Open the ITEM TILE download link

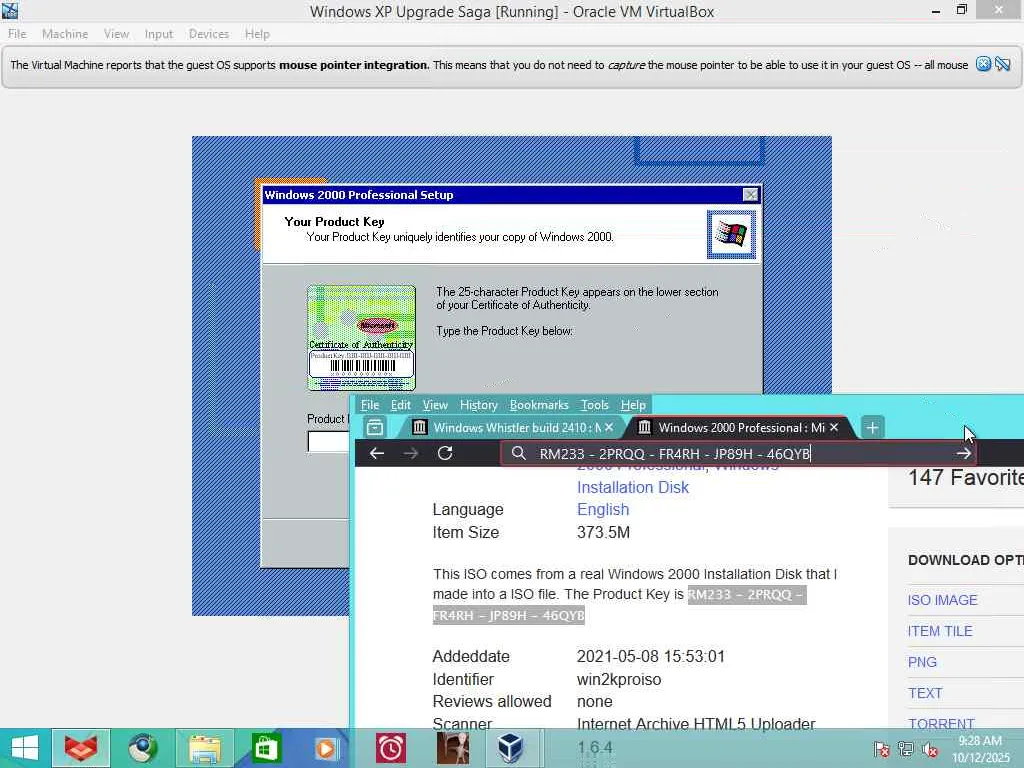pos(940,631)
